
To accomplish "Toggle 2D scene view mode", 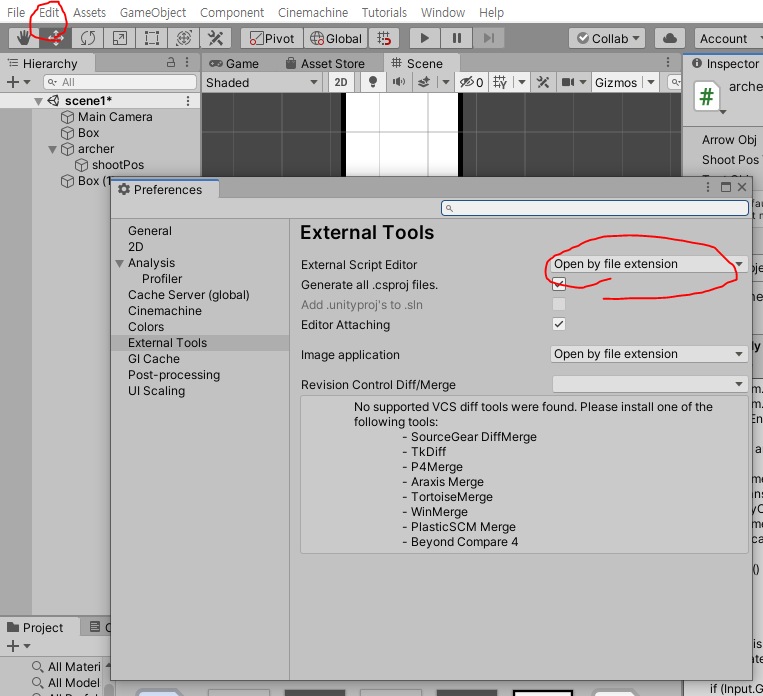I will pos(341,83).
